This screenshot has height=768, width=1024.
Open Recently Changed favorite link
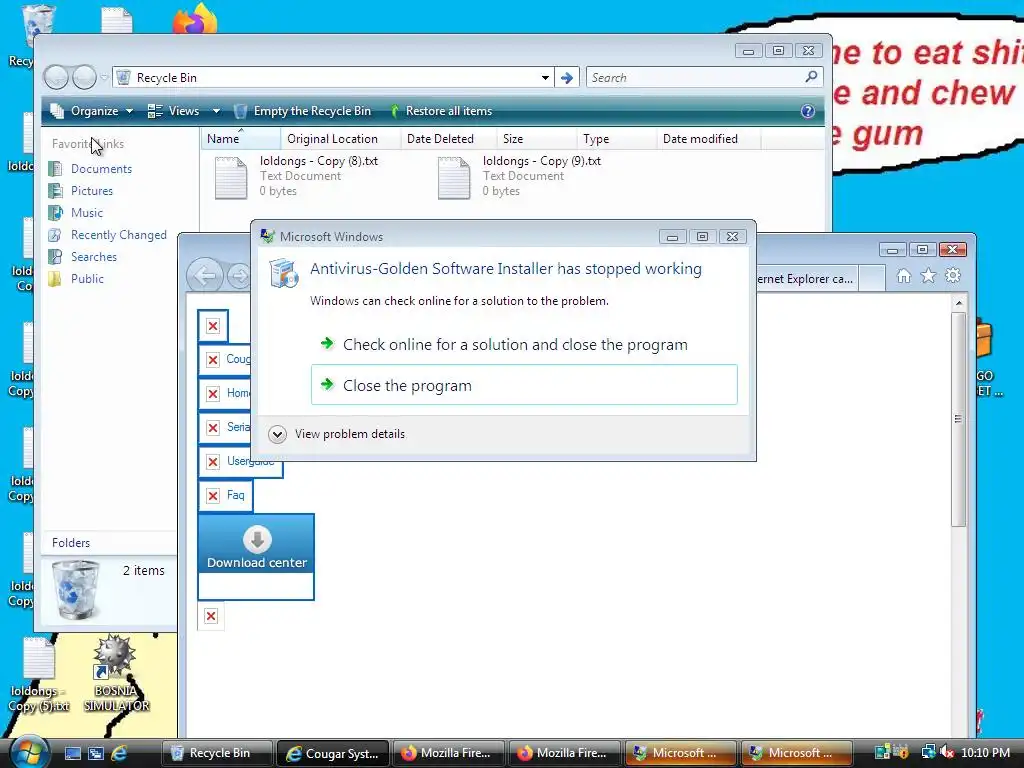pyautogui.click(x=107, y=235)
